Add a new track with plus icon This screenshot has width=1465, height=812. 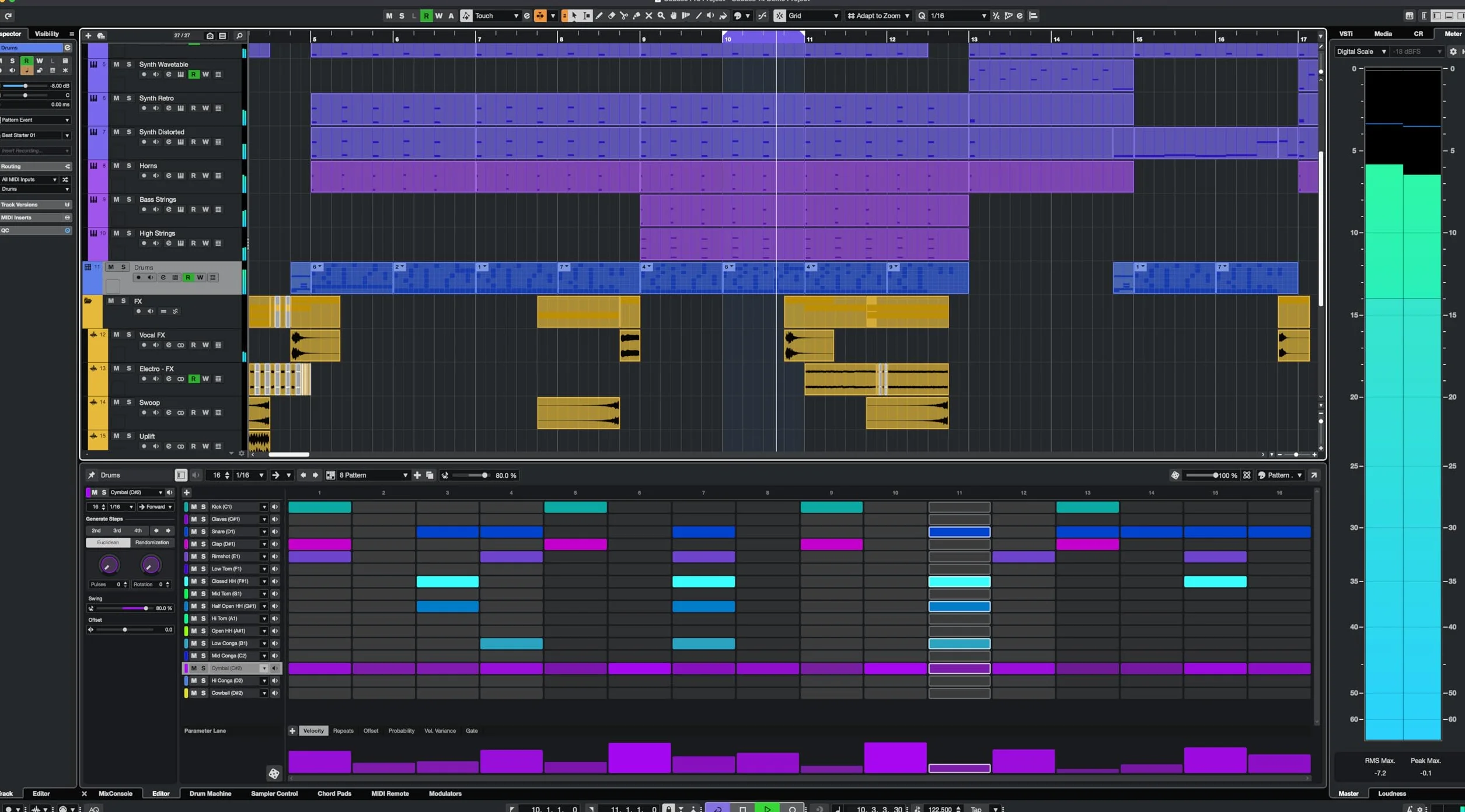pyautogui.click(x=88, y=36)
